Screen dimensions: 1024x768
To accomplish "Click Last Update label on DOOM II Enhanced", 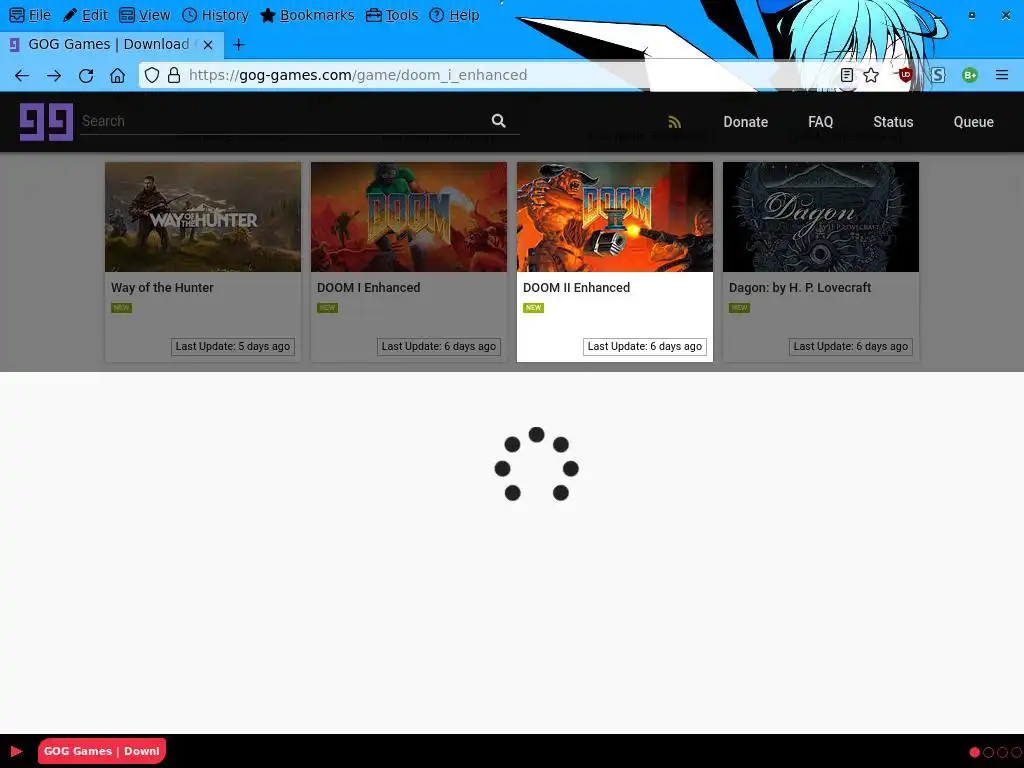I will coord(645,347).
